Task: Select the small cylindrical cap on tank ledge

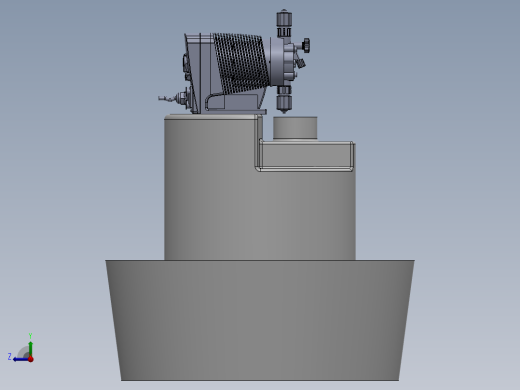Action: pyautogui.click(x=295, y=128)
